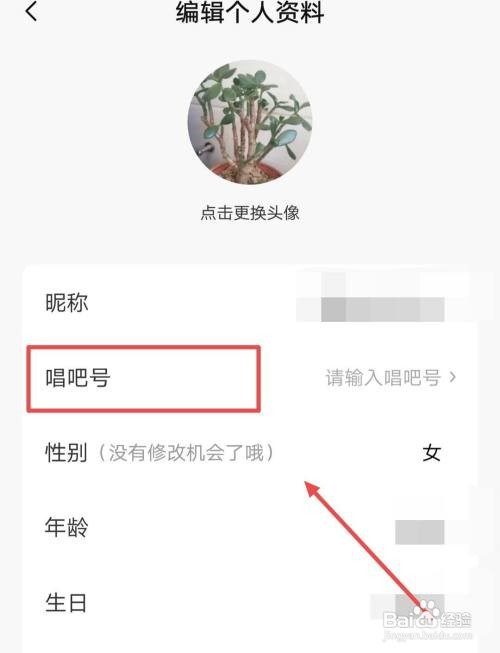Image resolution: width=500 pixels, height=653 pixels.
Task: Open the 年龄 row label
Action: coord(66,527)
